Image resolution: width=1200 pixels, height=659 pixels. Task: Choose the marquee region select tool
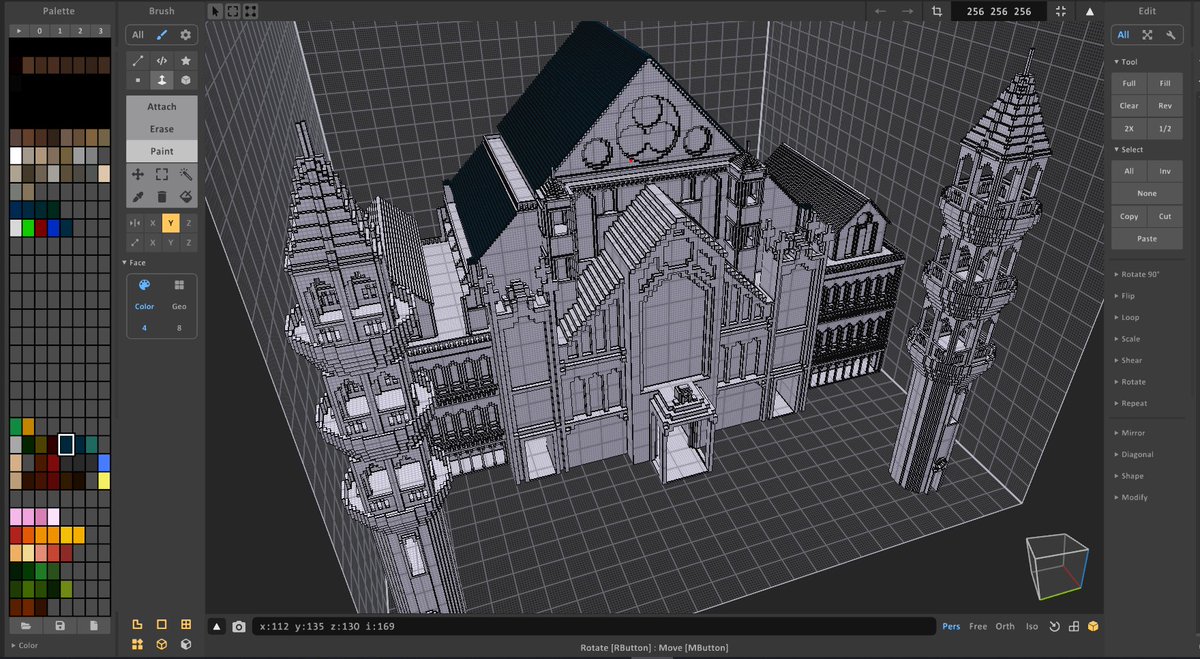[x=162, y=174]
